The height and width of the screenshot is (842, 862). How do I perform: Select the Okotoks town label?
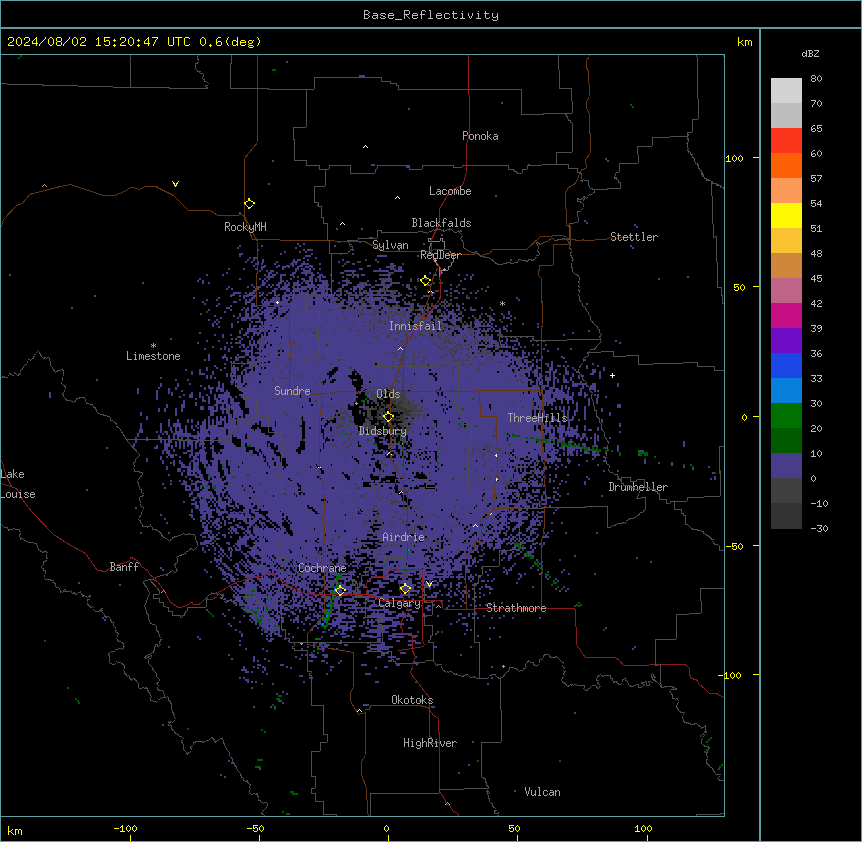point(412,700)
